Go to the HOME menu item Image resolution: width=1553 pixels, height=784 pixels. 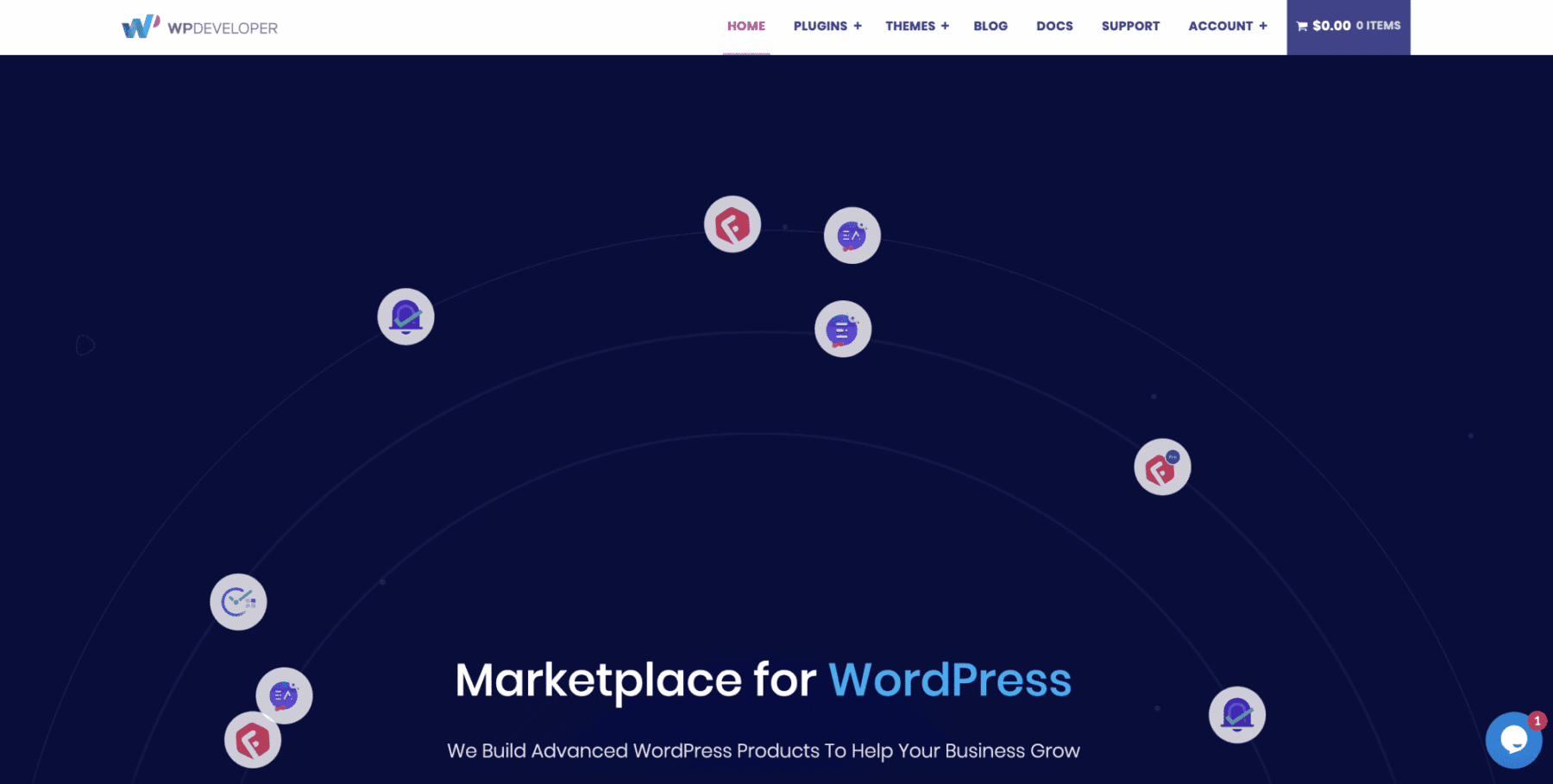tap(745, 26)
